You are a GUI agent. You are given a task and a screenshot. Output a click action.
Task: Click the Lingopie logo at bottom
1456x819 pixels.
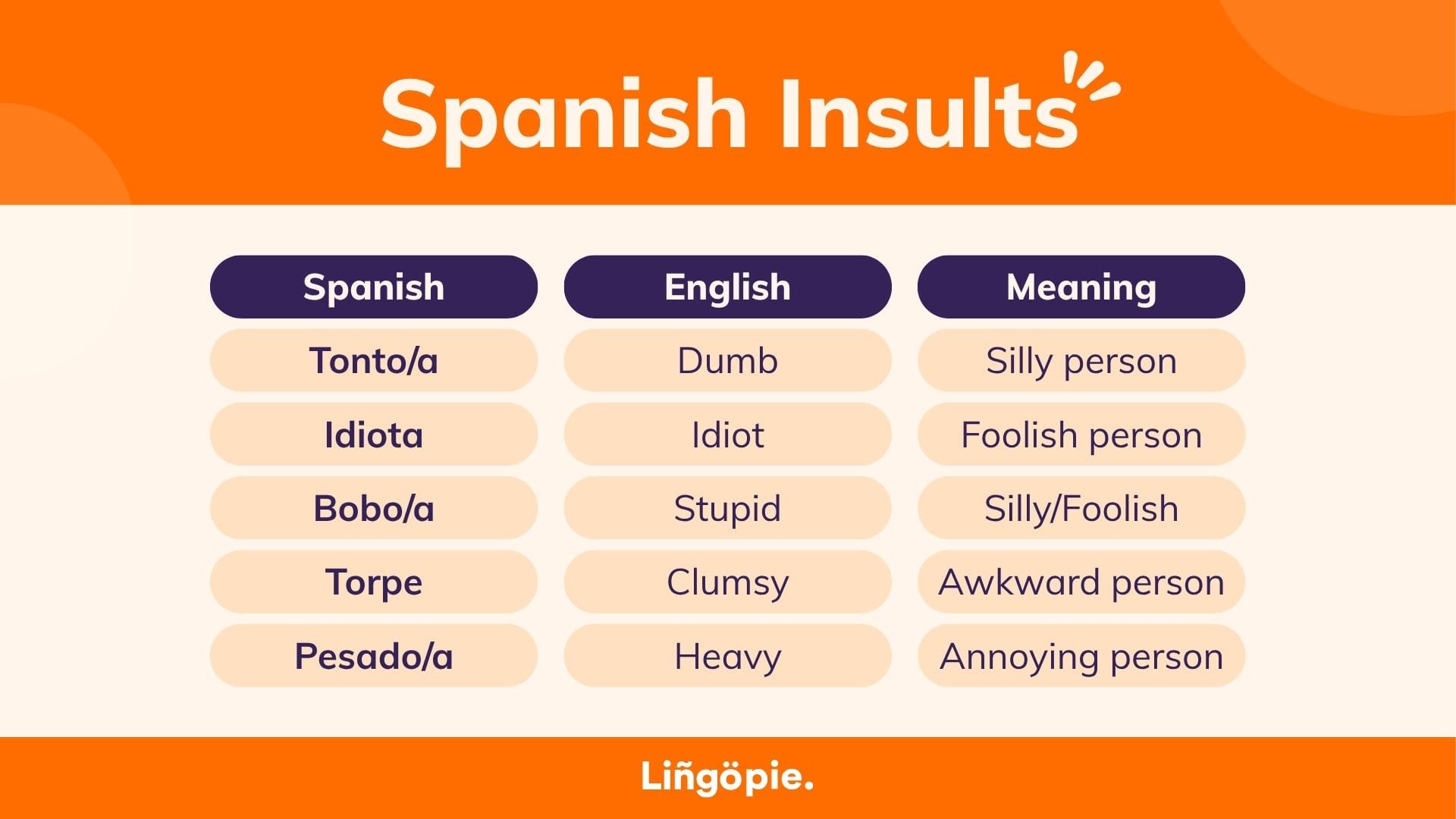[x=726, y=777]
